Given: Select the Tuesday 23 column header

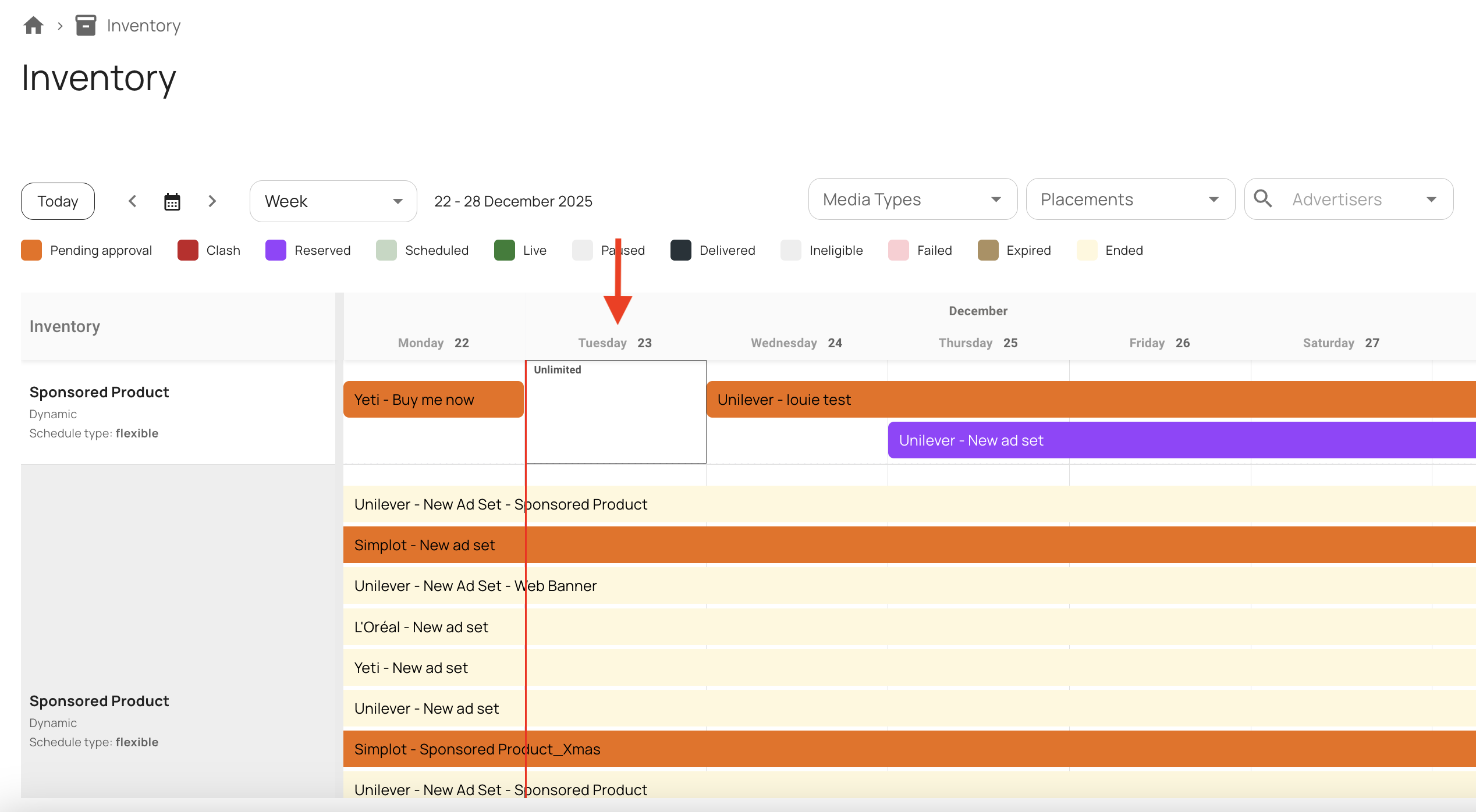Looking at the screenshot, I should point(615,343).
